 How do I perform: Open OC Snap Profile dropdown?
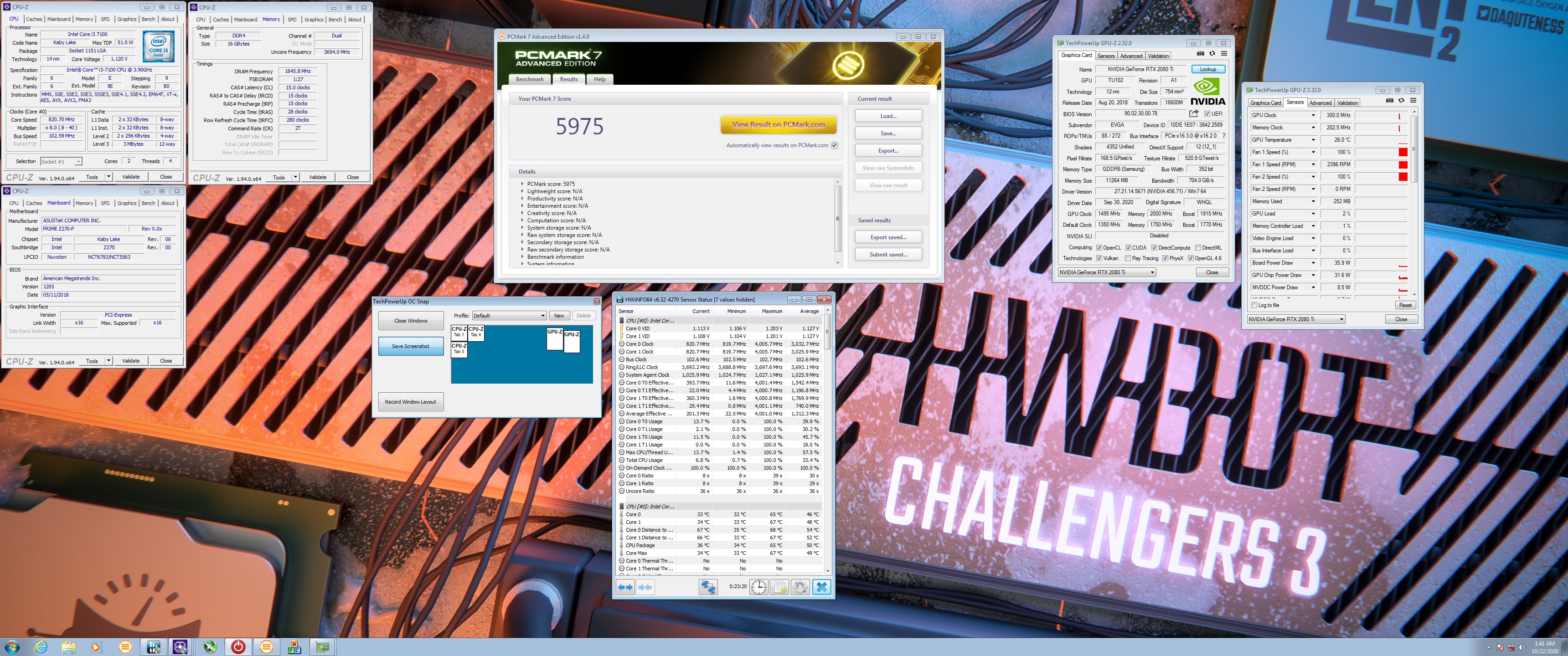click(509, 315)
